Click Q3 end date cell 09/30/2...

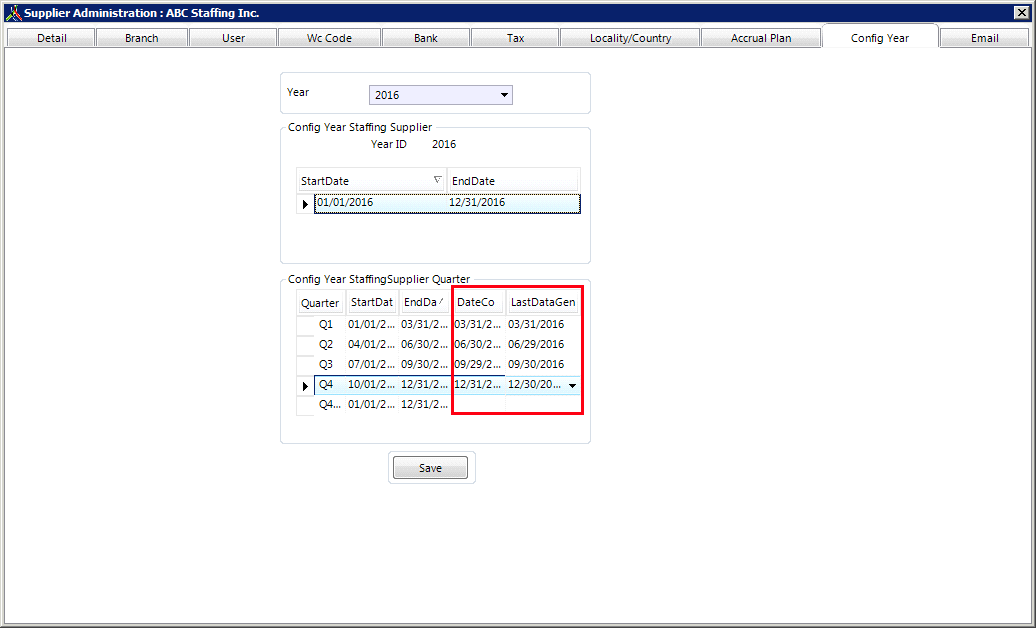pyautogui.click(x=425, y=364)
